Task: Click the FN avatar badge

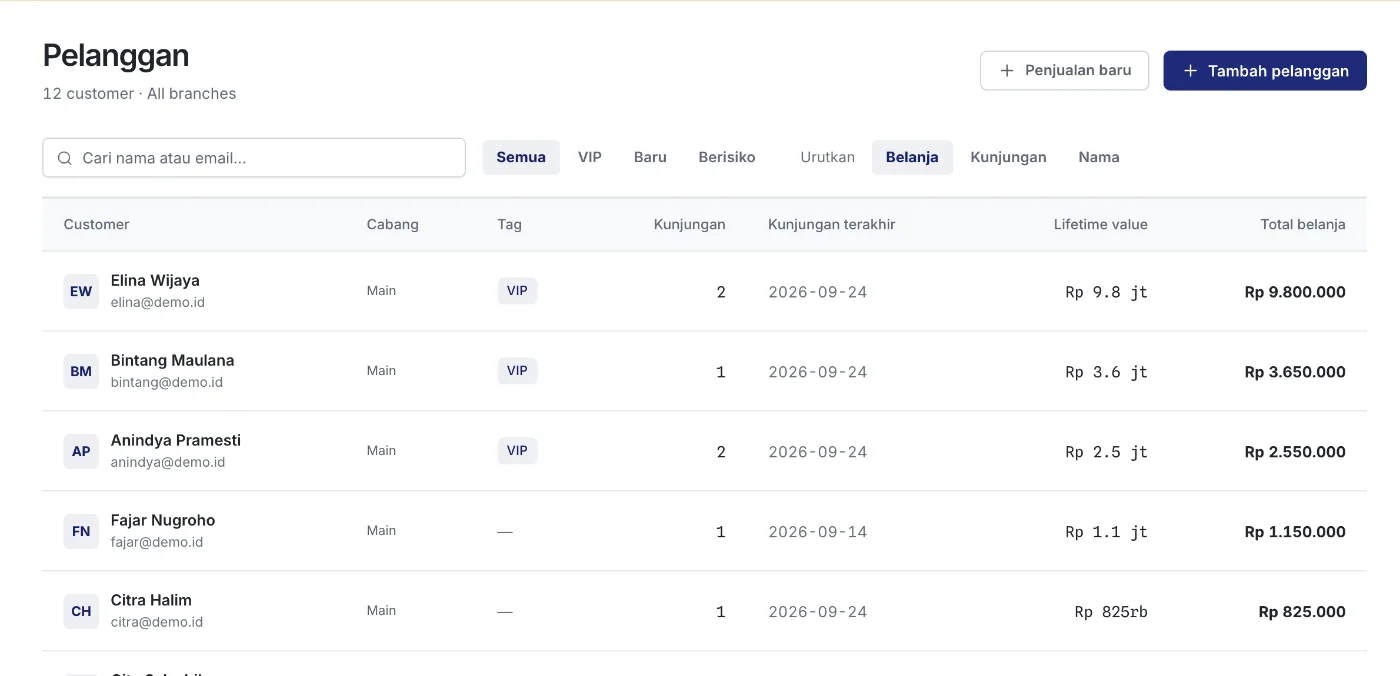Action: coord(81,531)
